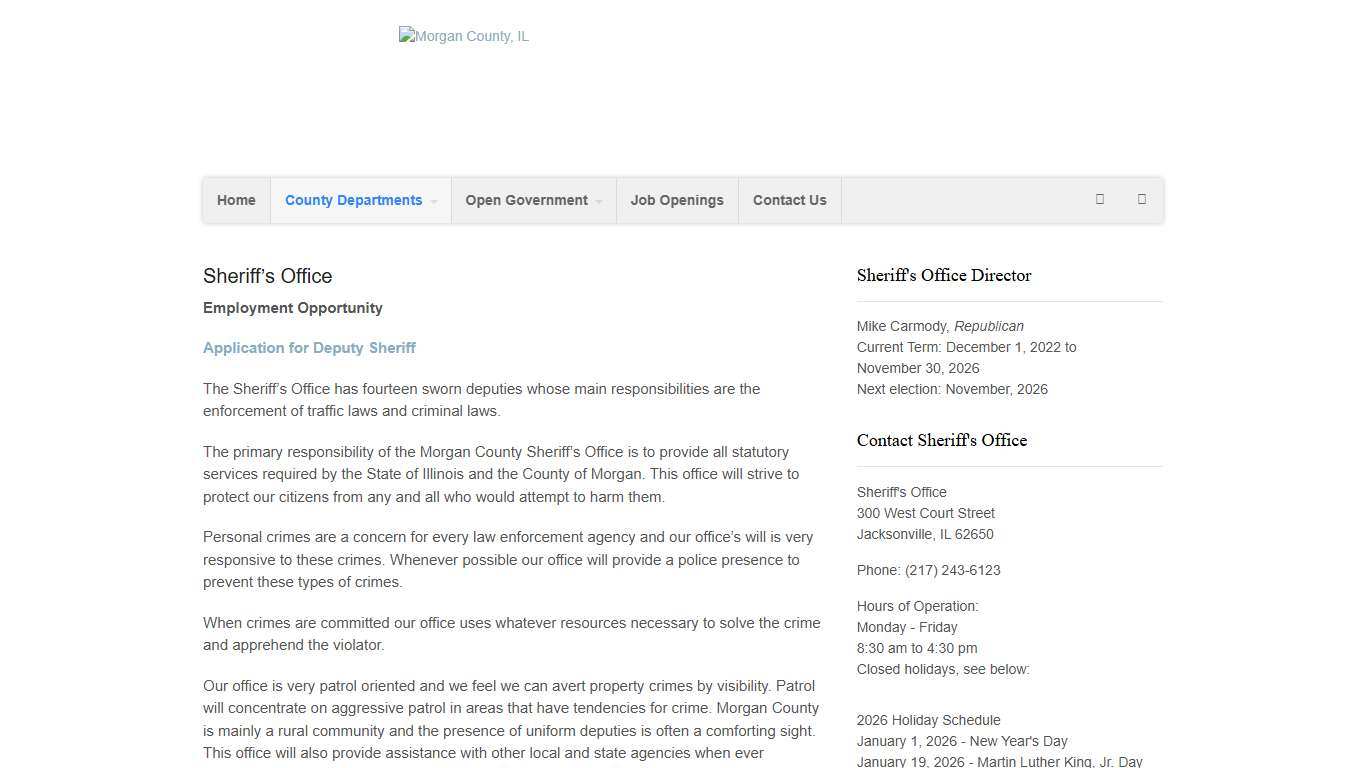Click the Contact Sheriff's Office sidebar heading
Screen dimensions: 1366x768
941,440
